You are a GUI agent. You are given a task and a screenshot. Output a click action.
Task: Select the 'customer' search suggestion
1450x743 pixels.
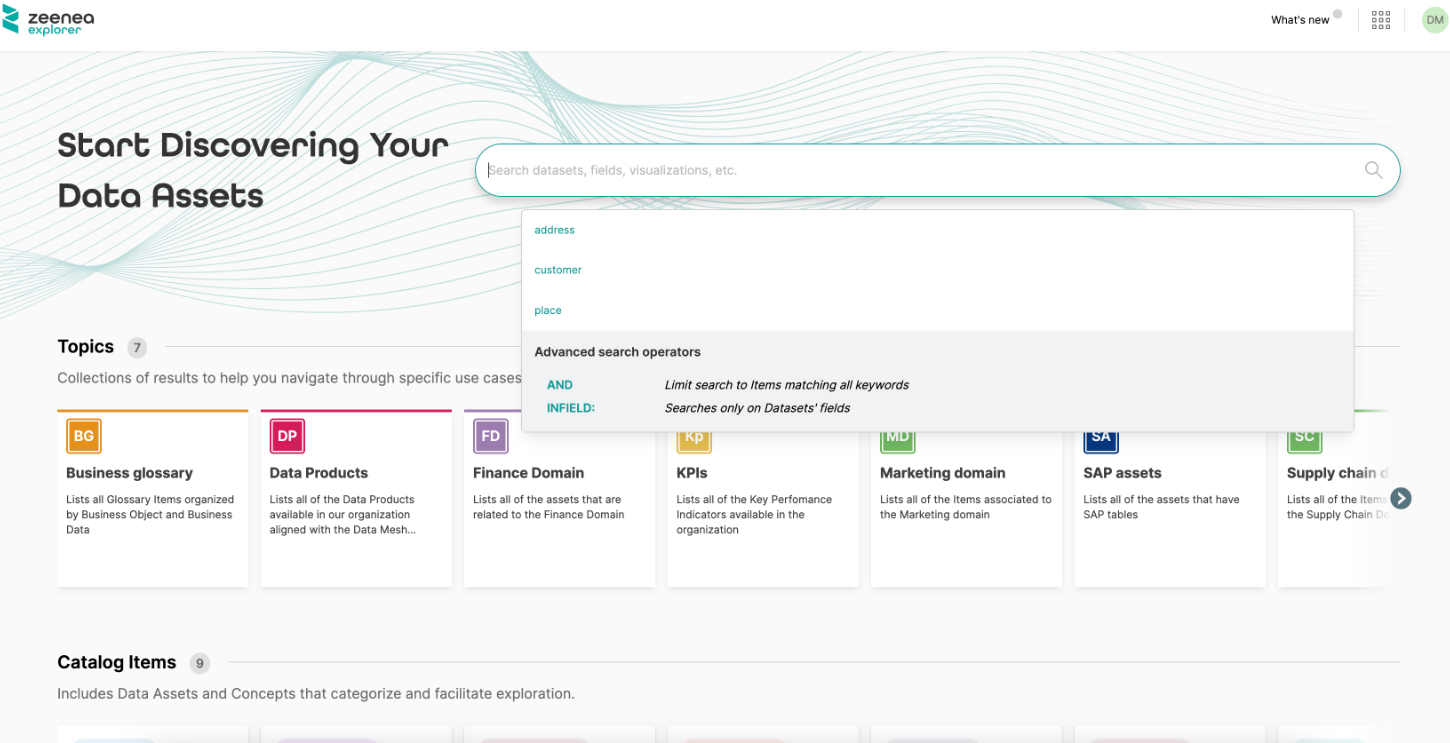[558, 270]
